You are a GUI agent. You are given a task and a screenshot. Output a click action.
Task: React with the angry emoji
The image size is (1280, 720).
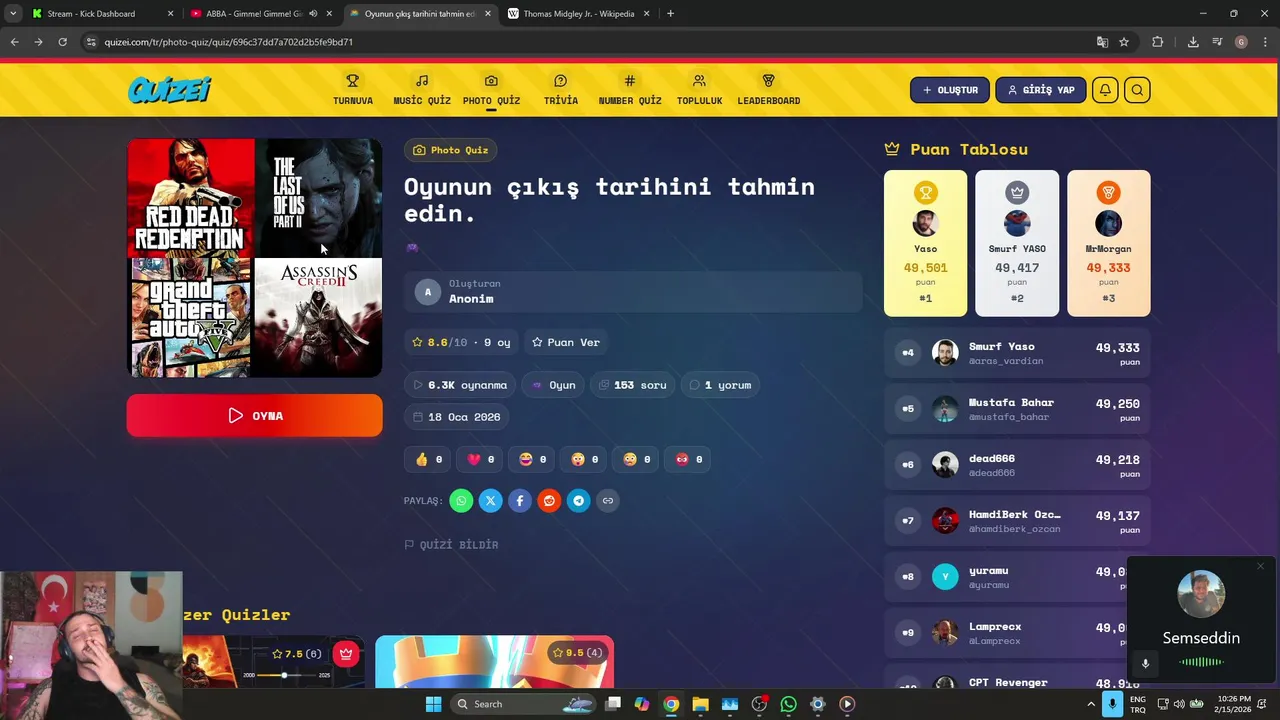click(688, 459)
